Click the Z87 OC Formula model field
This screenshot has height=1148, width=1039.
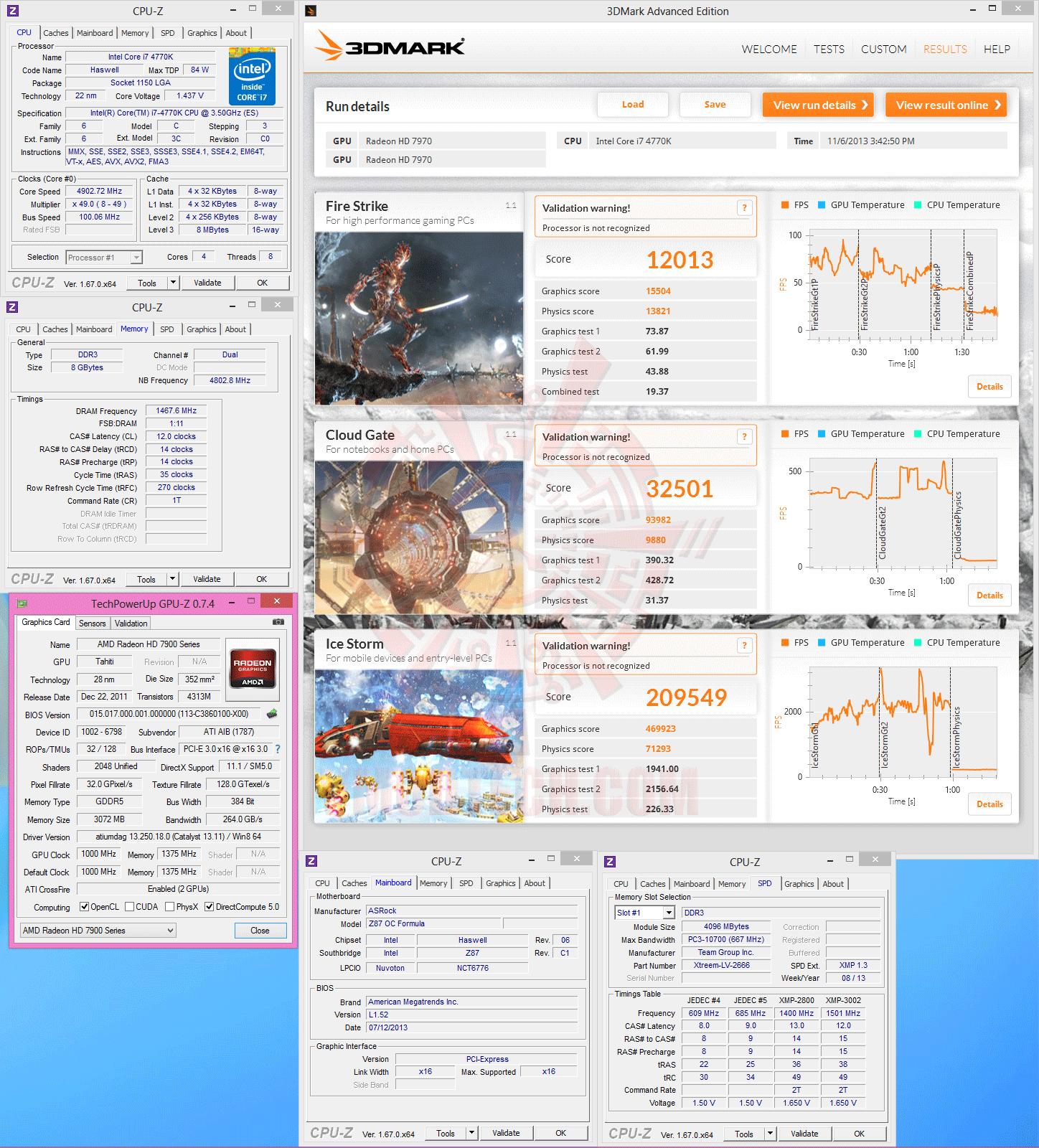433,924
